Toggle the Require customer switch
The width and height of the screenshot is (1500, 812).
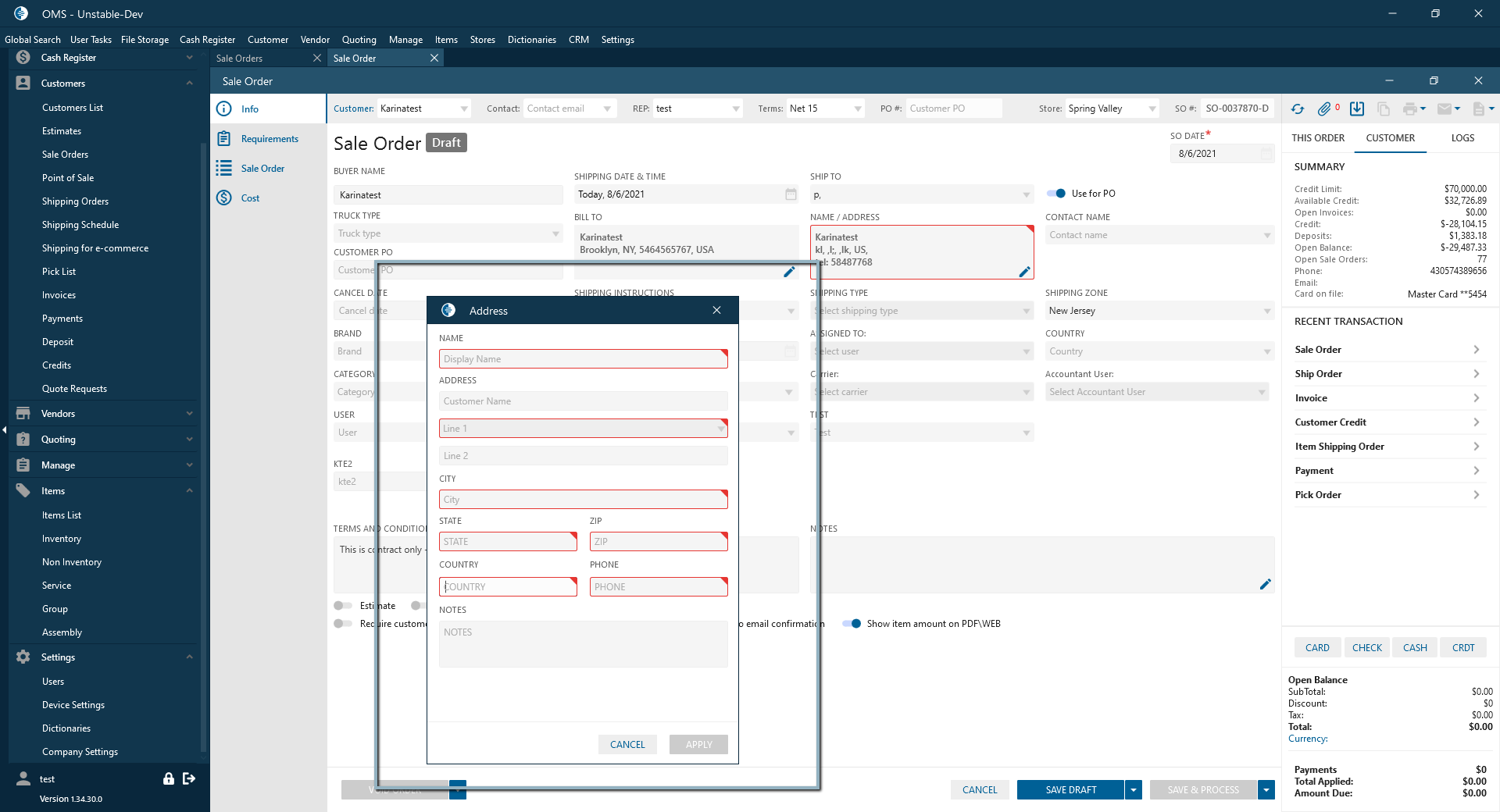(x=343, y=624)
